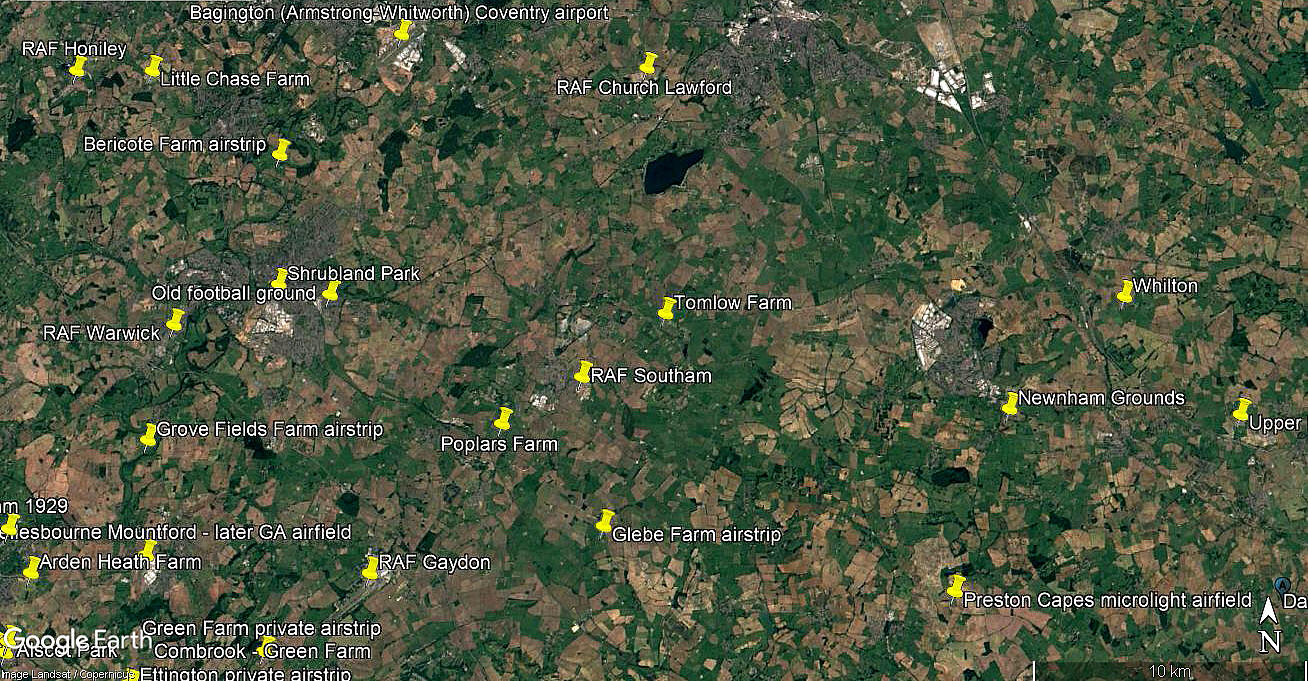The height and width of the screenshot is (681, 1308).
Task: Click the Tomlow Farm pushpin
Action: tap(668, 308)
